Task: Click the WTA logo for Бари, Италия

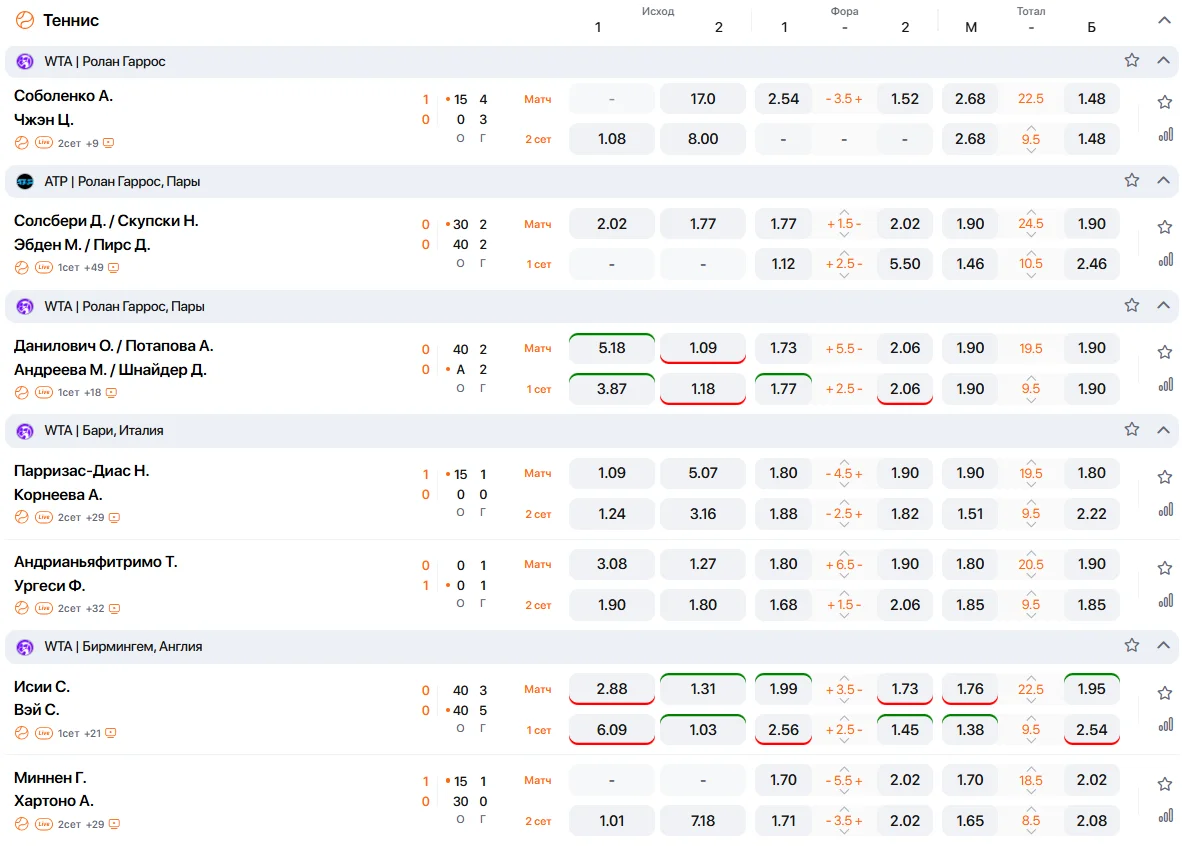Action: (x=25, y=431)
